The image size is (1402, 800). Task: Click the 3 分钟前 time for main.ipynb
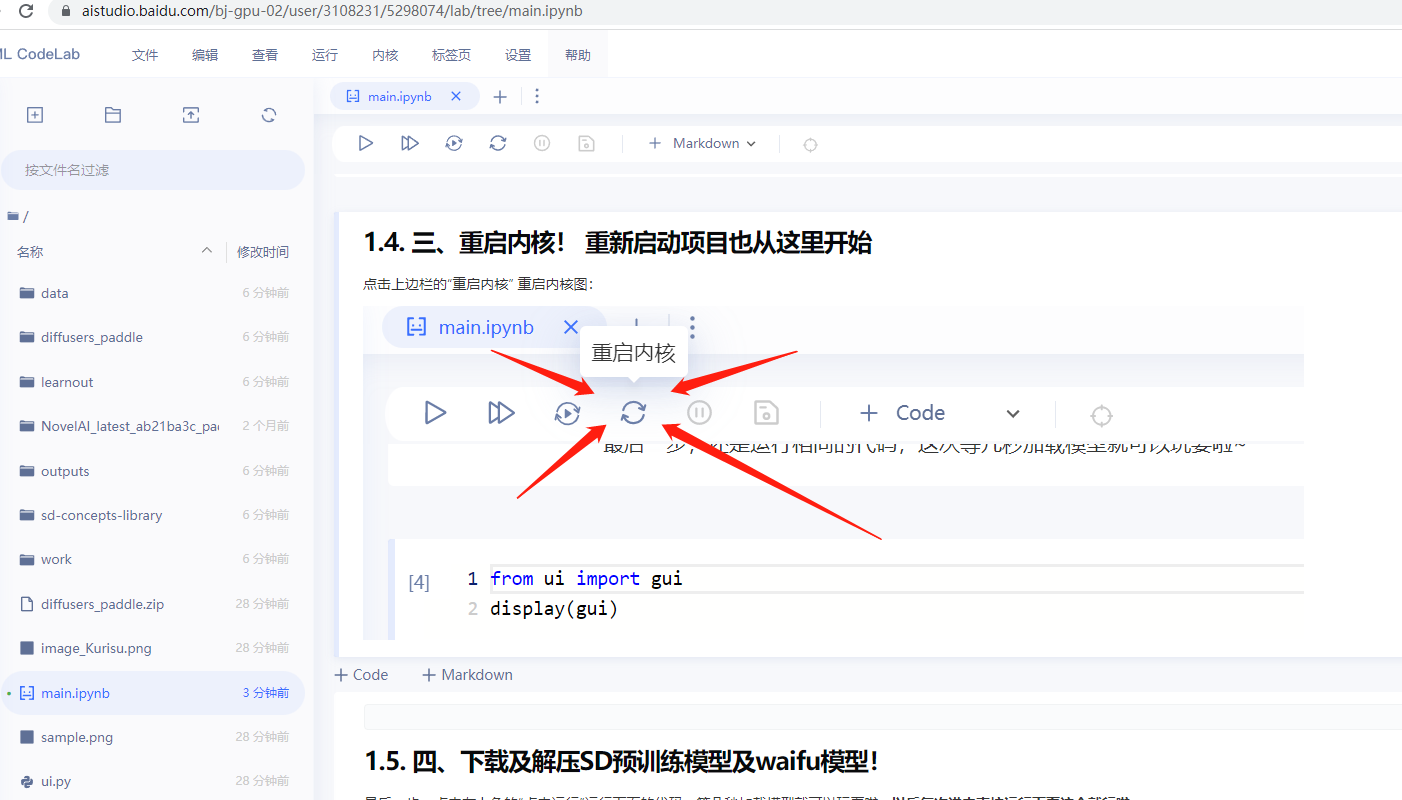point(265,693)
